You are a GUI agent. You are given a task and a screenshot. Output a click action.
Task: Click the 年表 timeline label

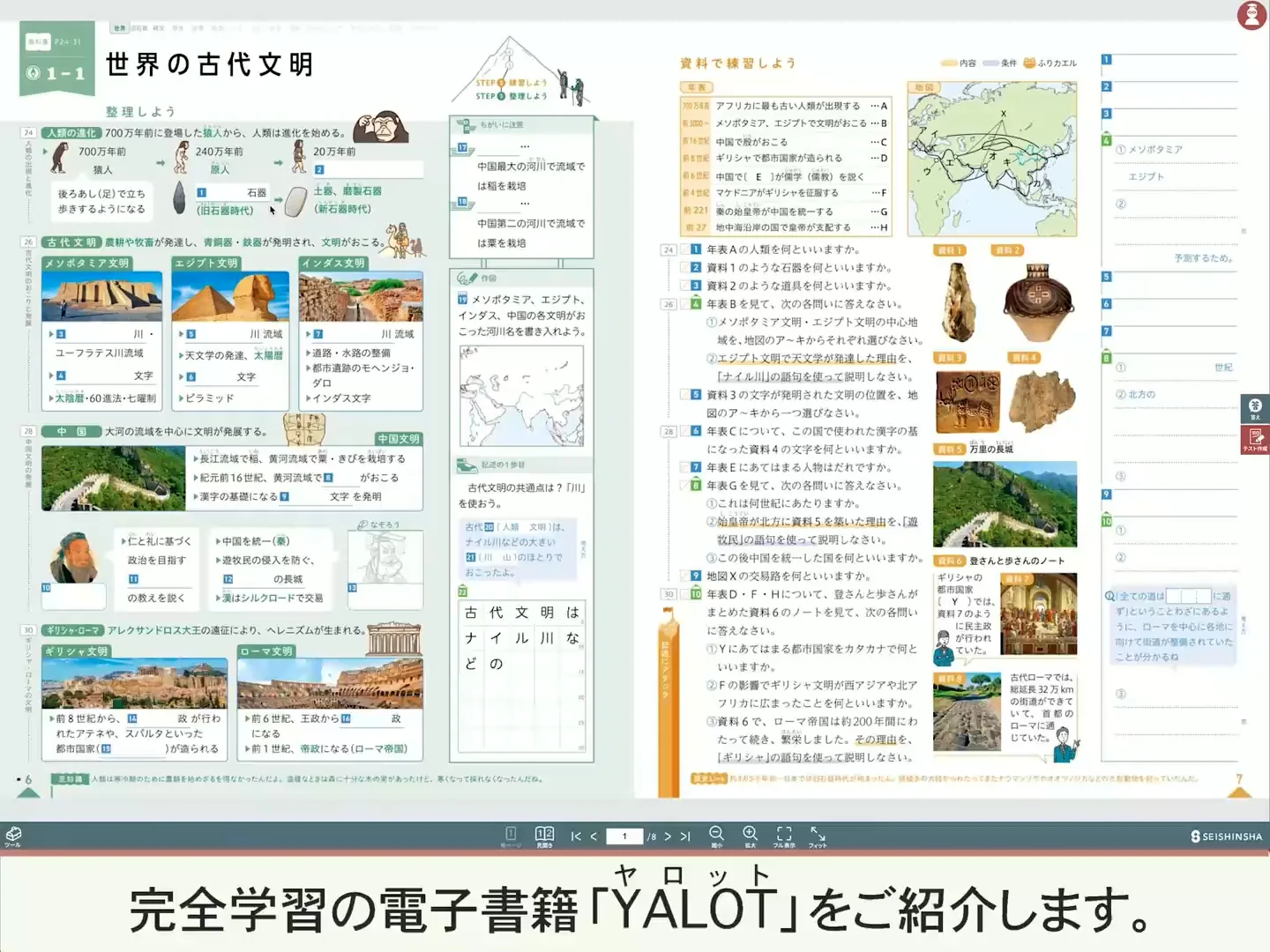click(697, 87)
